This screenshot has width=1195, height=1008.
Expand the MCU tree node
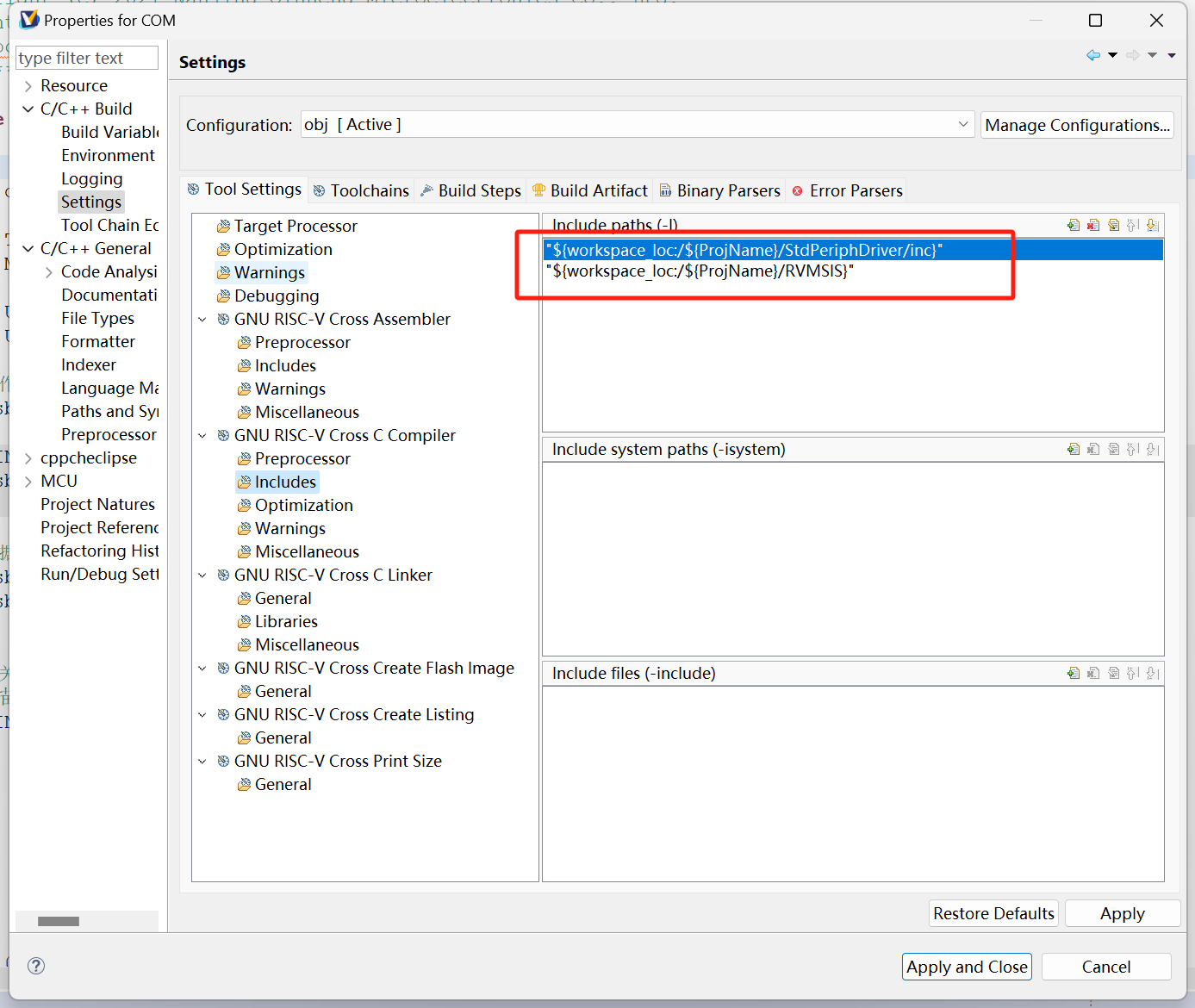[x=28, y=482]
